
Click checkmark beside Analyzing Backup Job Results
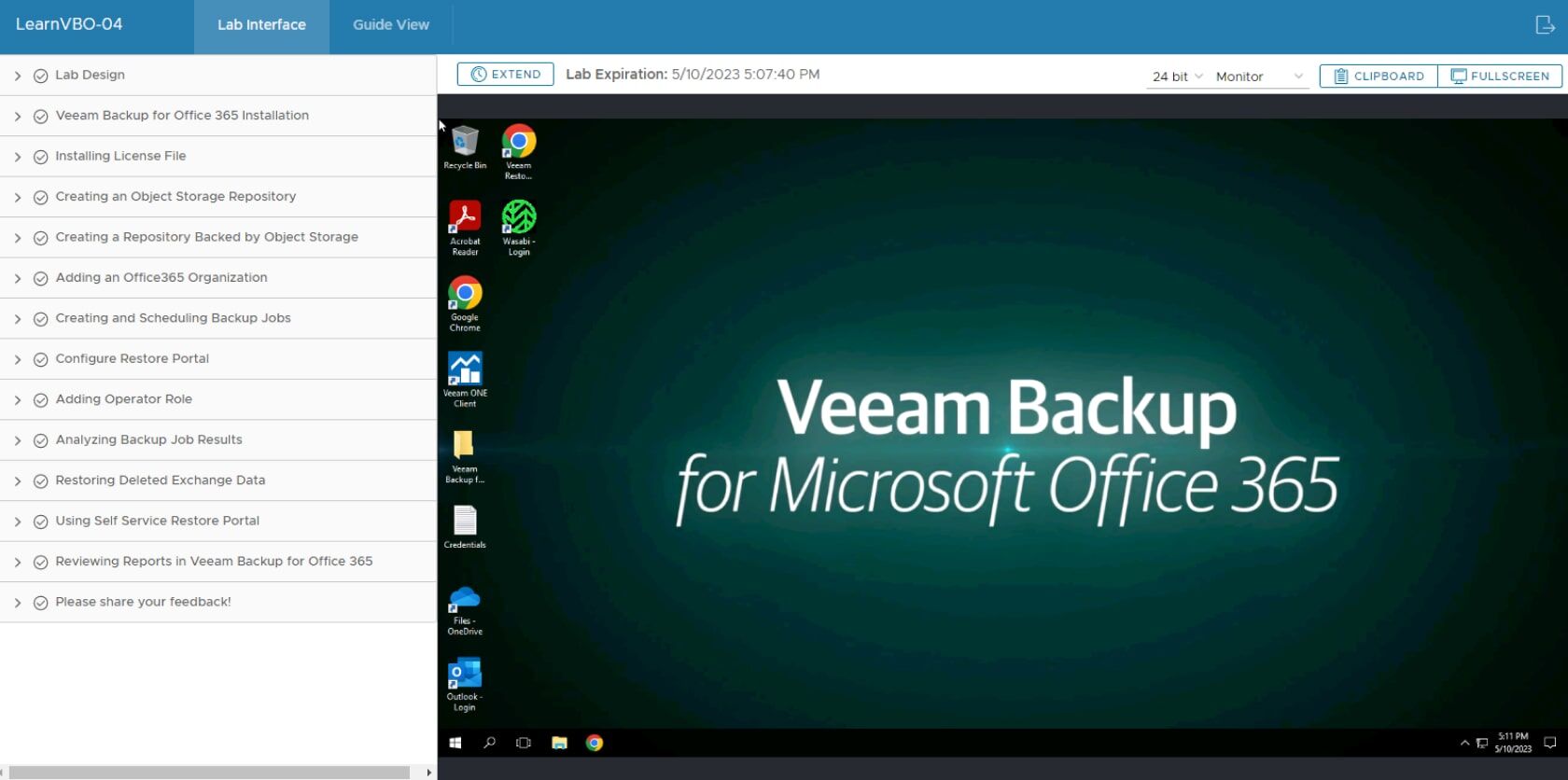click(41, 440)
